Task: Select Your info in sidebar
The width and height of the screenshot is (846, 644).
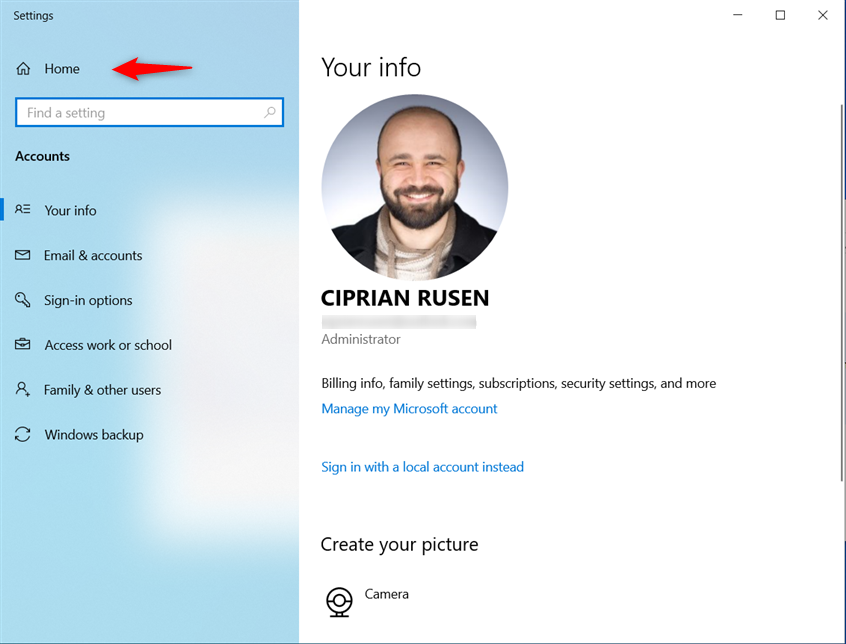Action: click(70, 210)
